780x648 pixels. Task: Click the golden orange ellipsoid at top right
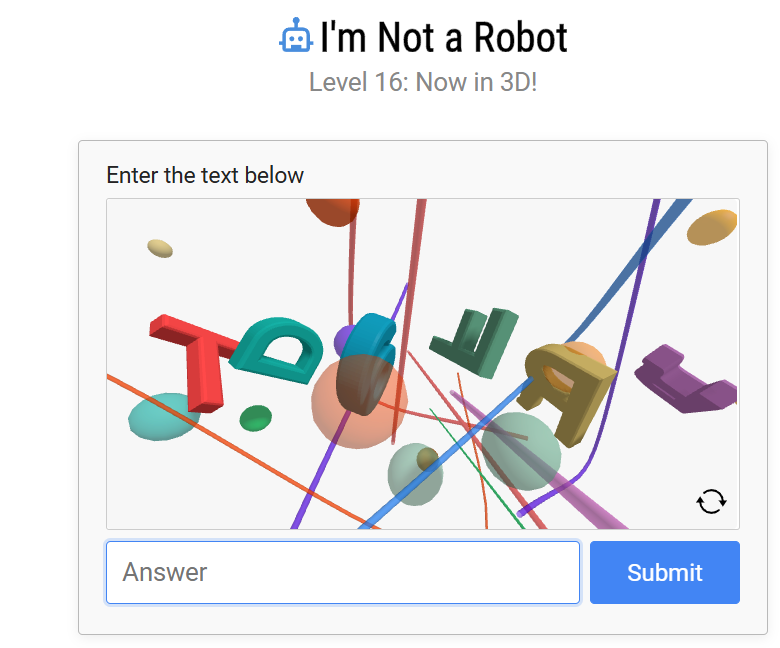point(712,228)
